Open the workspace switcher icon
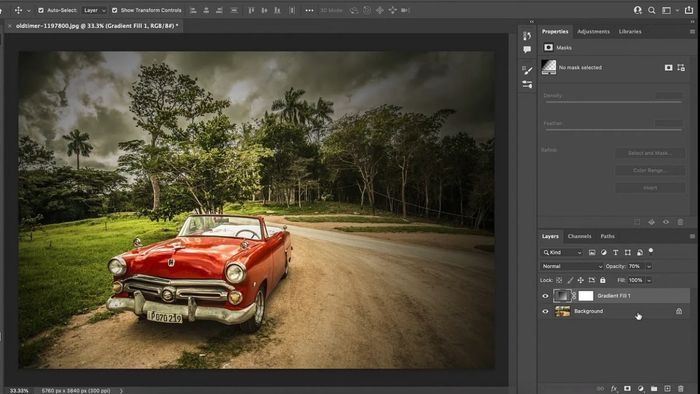 click(x=666, y=10)
